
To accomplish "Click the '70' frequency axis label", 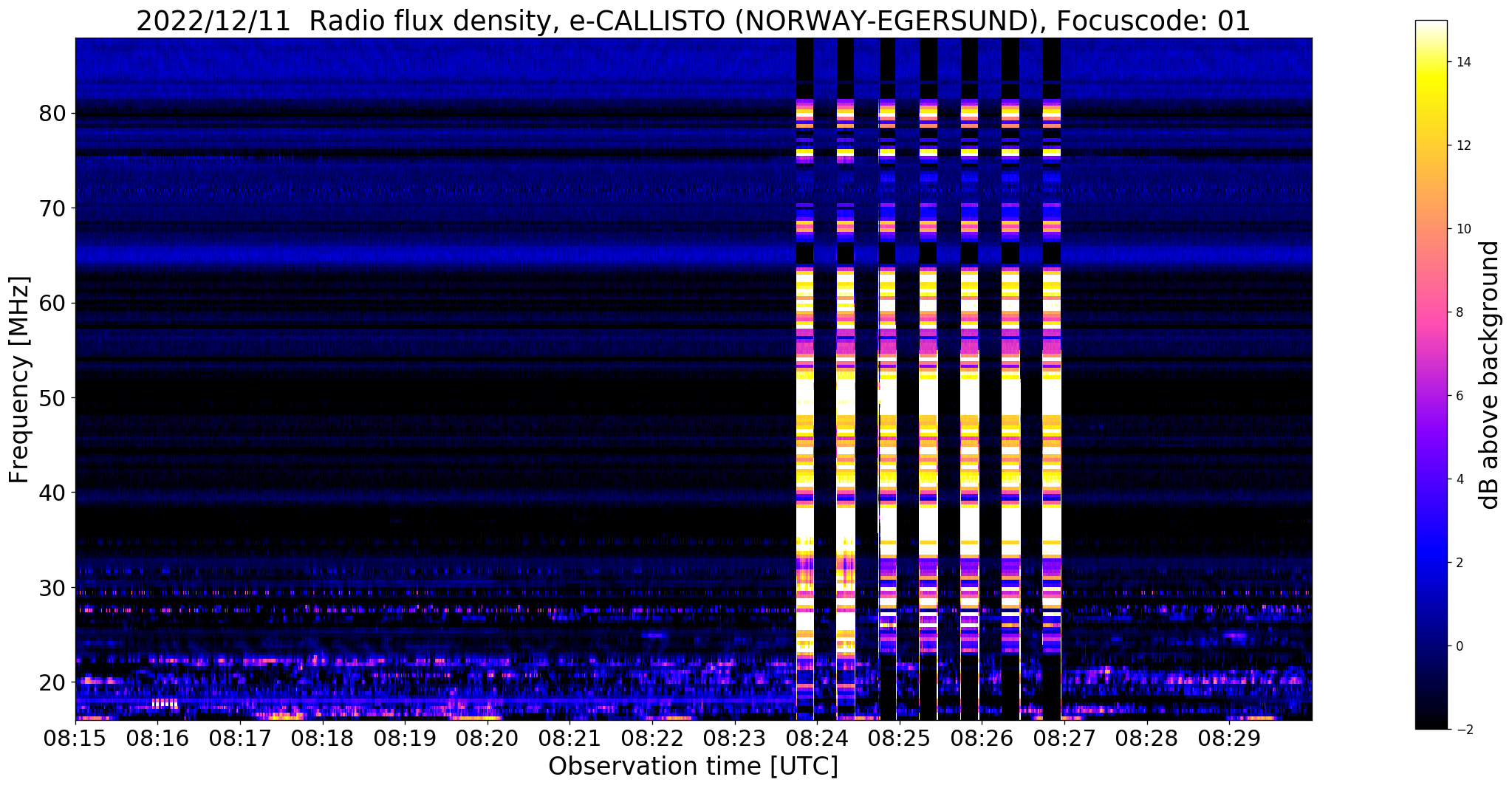I will tap(52, 208).
